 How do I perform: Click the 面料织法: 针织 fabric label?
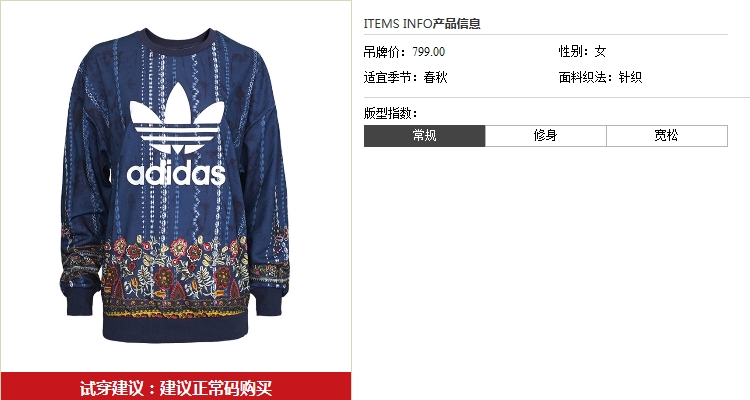click(x=600, y=78)
